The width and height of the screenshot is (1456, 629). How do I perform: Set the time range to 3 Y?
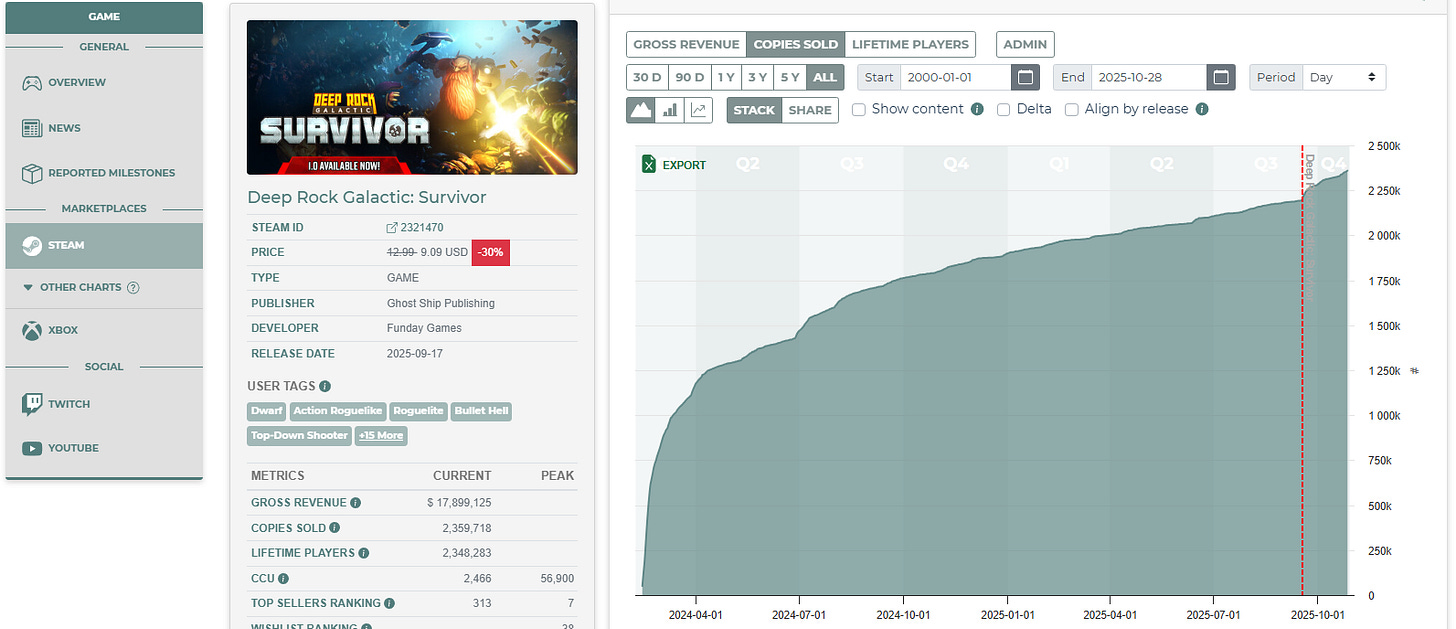click(x=757, y=77)
